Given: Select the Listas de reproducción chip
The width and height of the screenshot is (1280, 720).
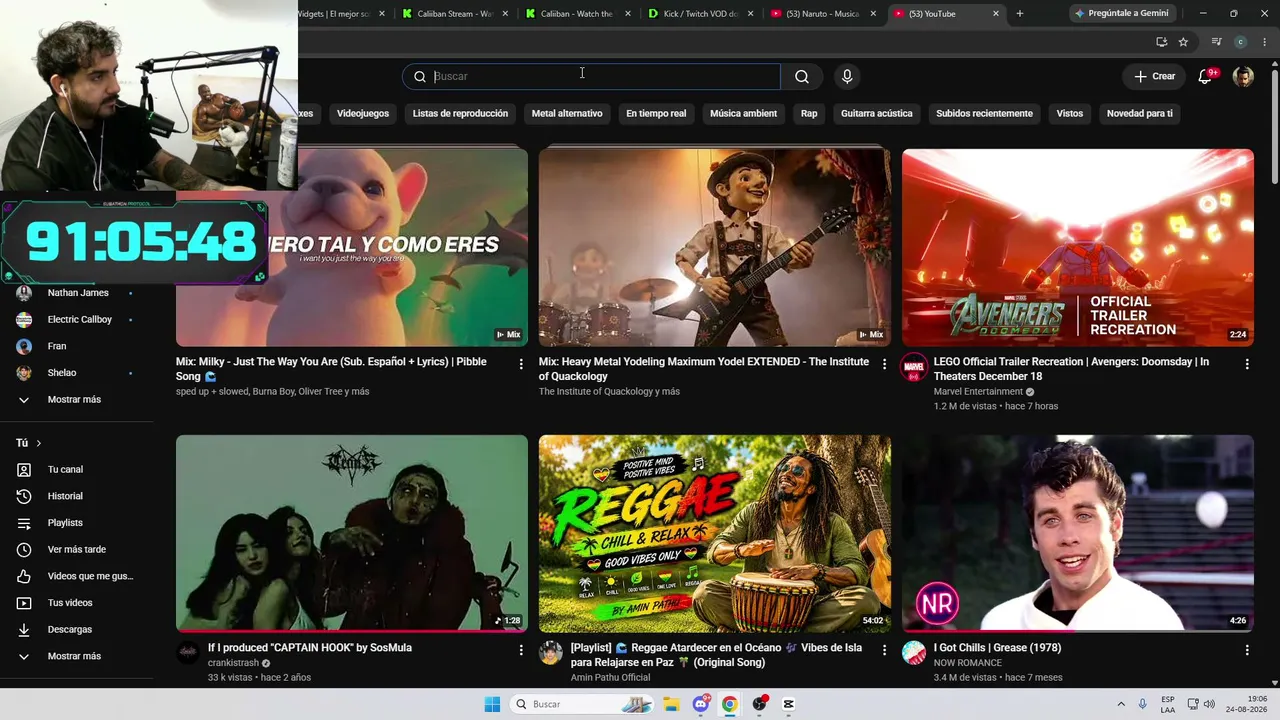Looking at the screenshot, I should [x=460, y=113].
